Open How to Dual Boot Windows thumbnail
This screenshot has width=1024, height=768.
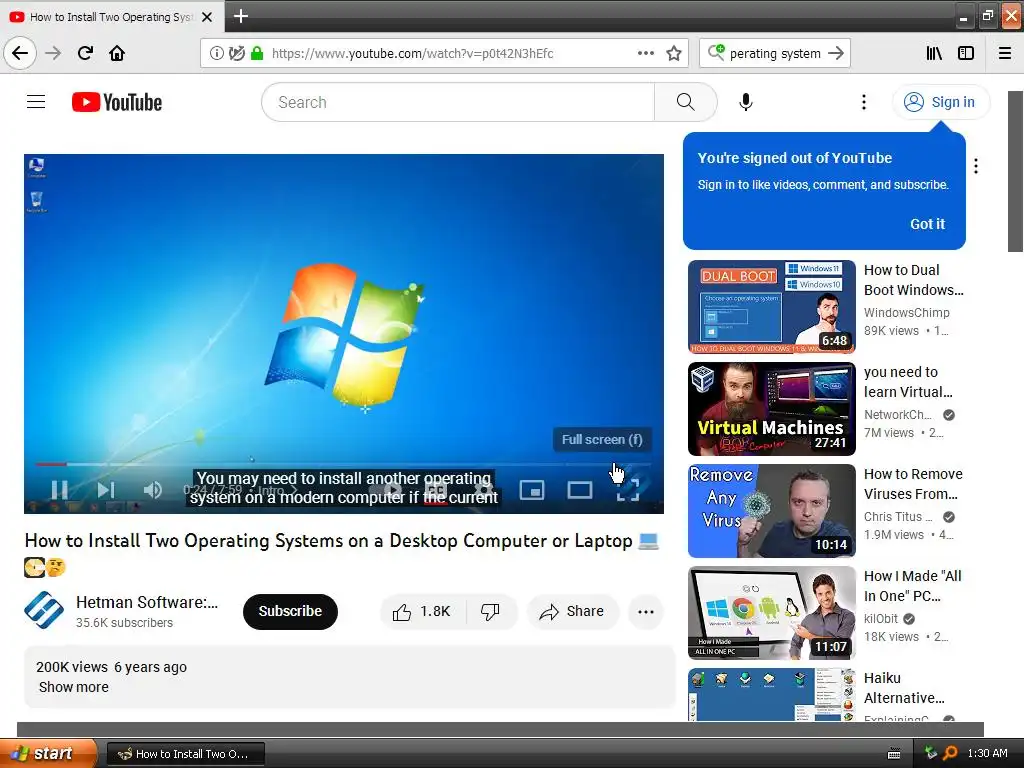point(771,307)
